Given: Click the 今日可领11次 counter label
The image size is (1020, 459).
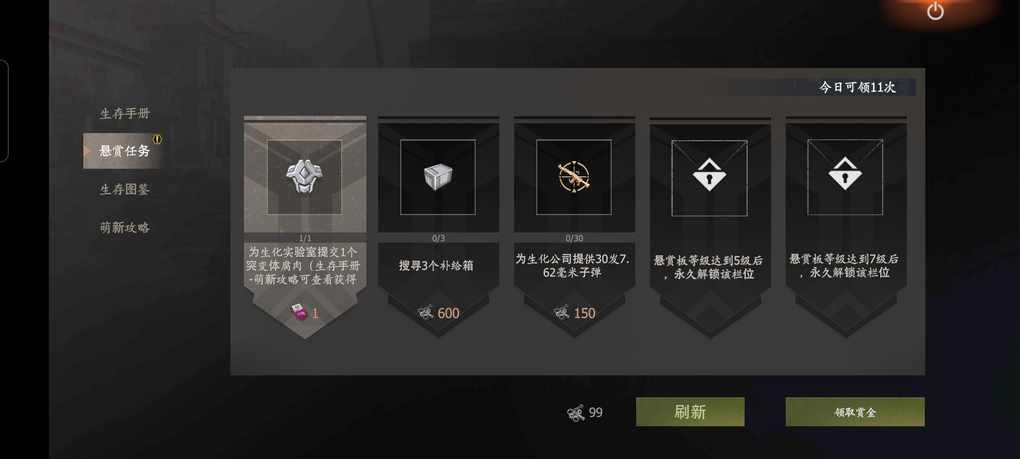Looking at the screenshot, I should coord(857,88).
